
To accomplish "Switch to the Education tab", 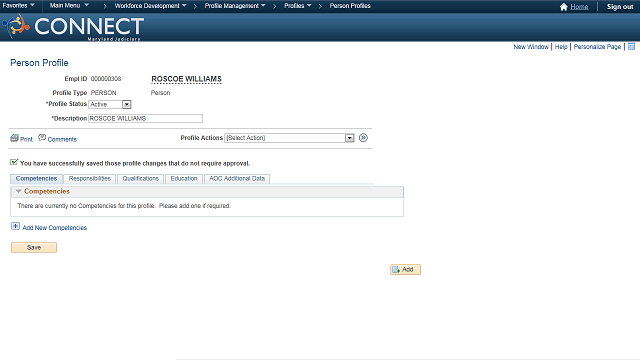I will click(184, 179).
